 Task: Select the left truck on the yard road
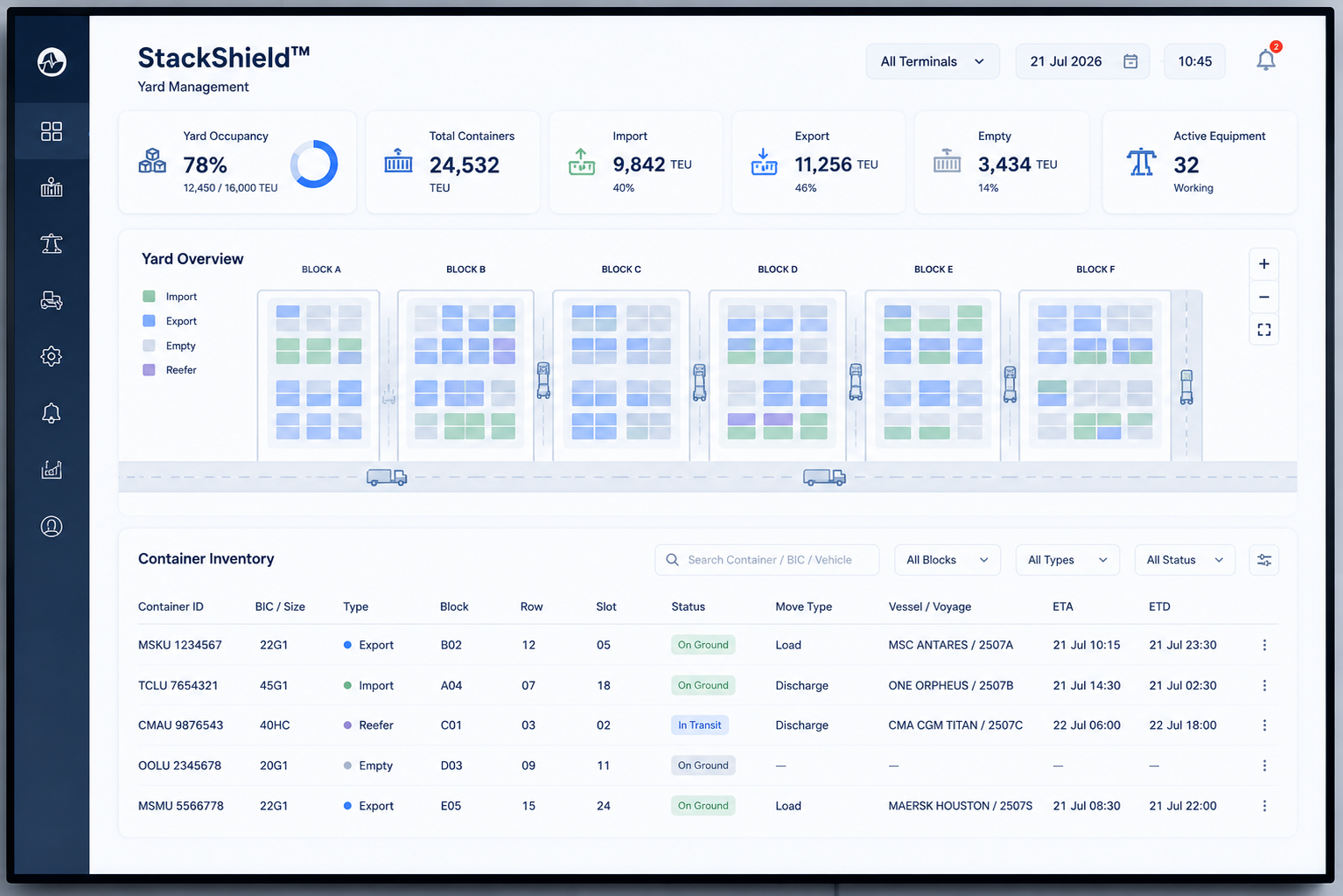click(387, 477)
